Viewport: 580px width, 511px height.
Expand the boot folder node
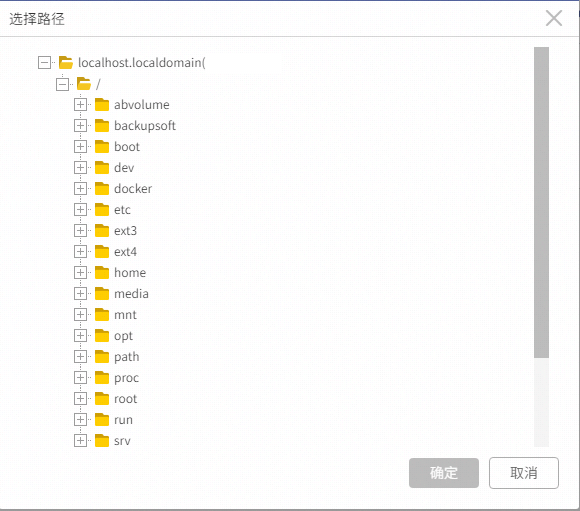click(x=80, y=147)
